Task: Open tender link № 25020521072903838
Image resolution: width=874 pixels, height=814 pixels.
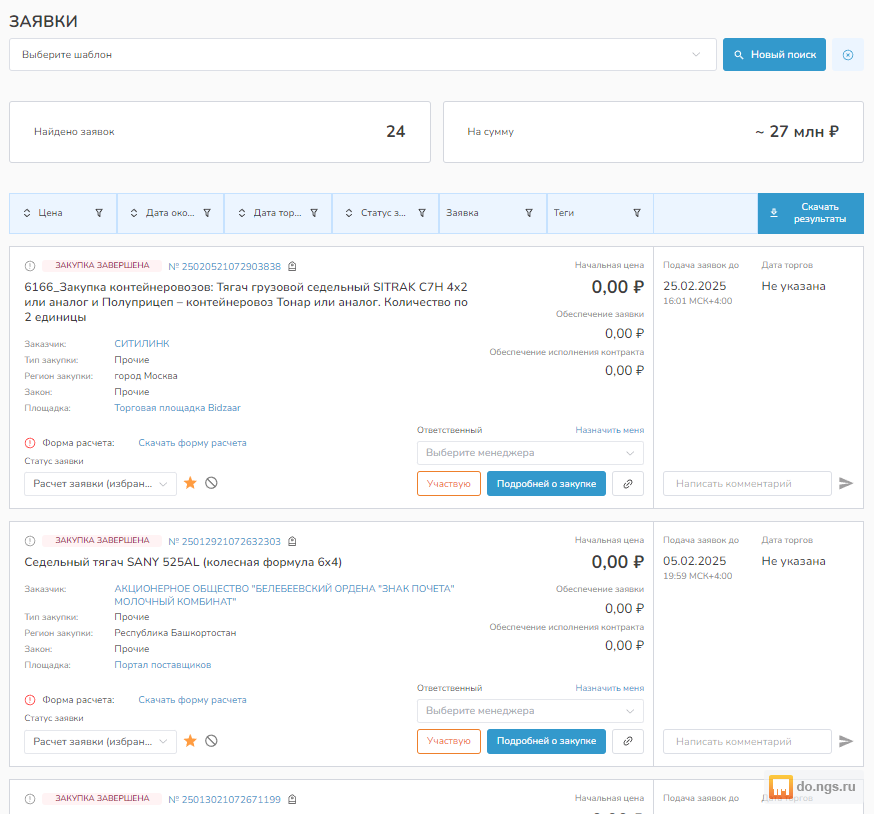Action: [x=225, y=267]
